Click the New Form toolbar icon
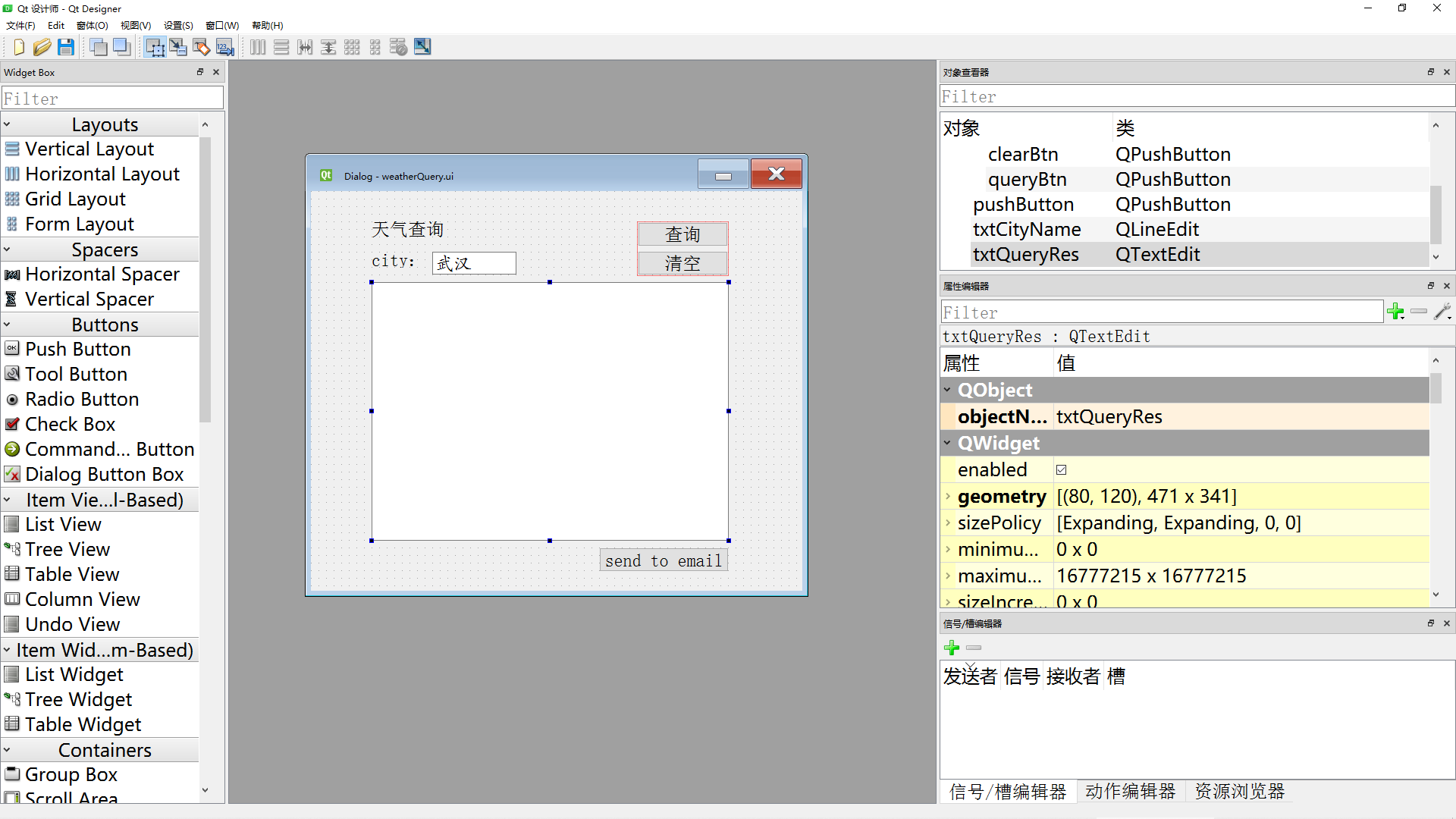Viewport: 1456px width, 819px height. tap(19, 47)
